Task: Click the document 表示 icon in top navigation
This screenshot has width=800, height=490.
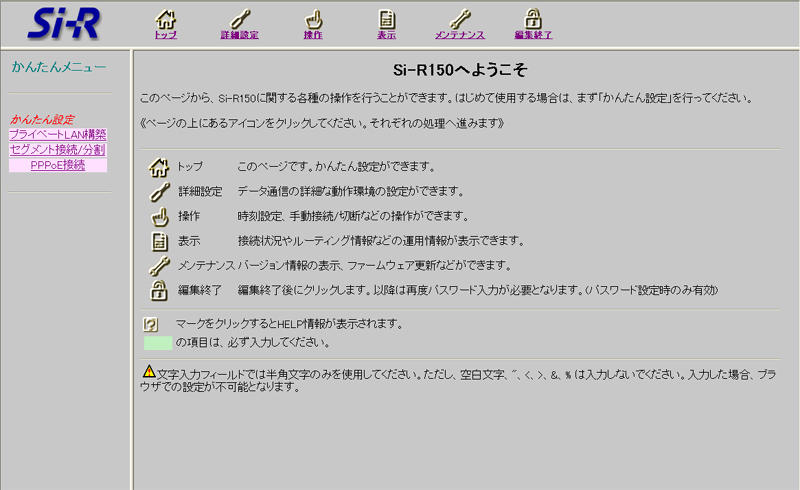Action: click(387, 19)
